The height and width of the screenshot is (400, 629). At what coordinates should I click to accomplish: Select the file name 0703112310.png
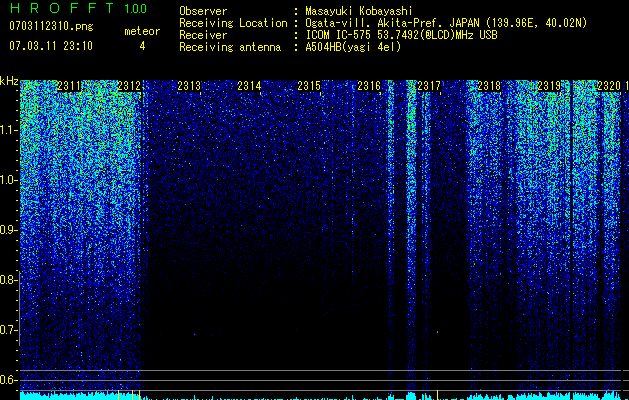51,26
